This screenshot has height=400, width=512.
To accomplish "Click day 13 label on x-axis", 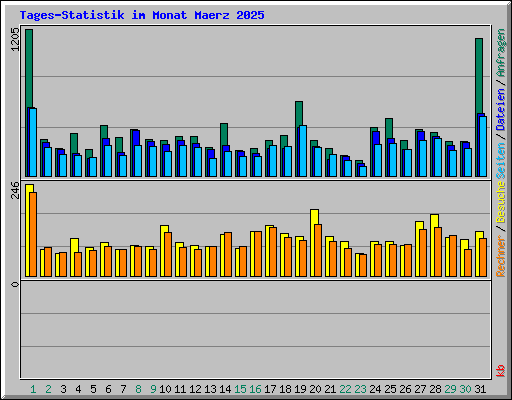I will (x=210, y=389).
